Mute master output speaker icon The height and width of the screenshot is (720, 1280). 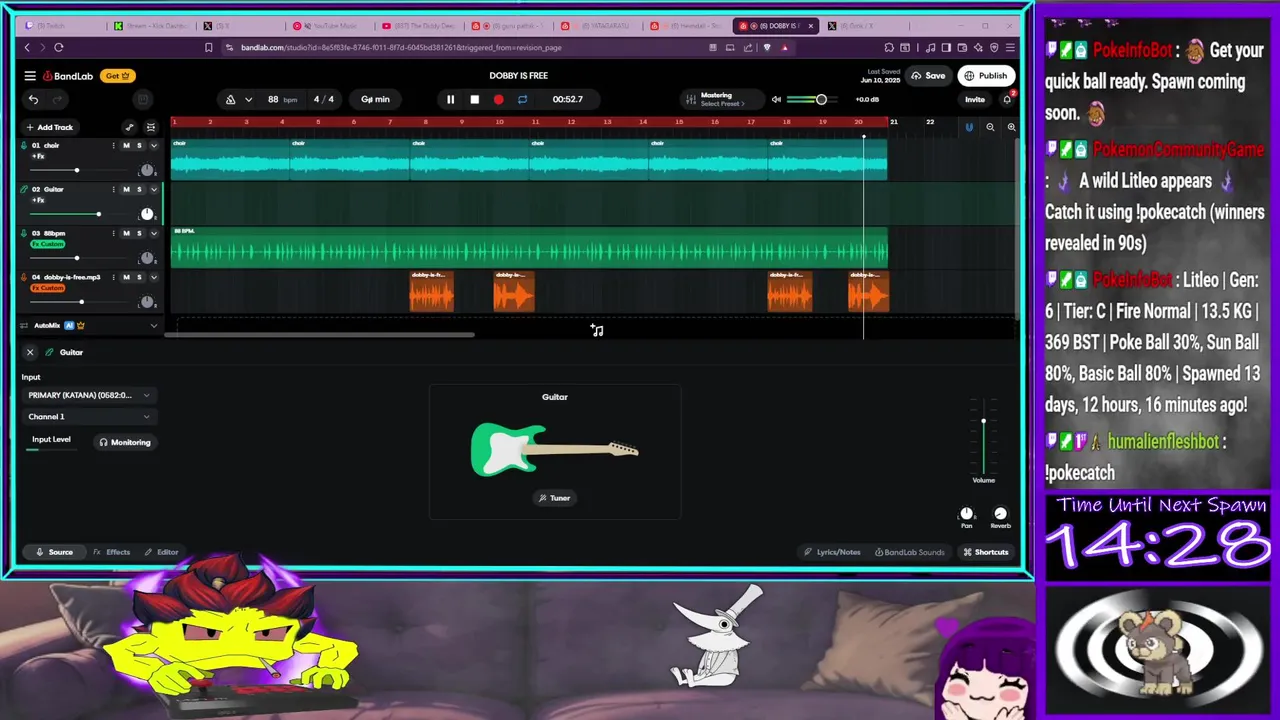pos(776,99)
